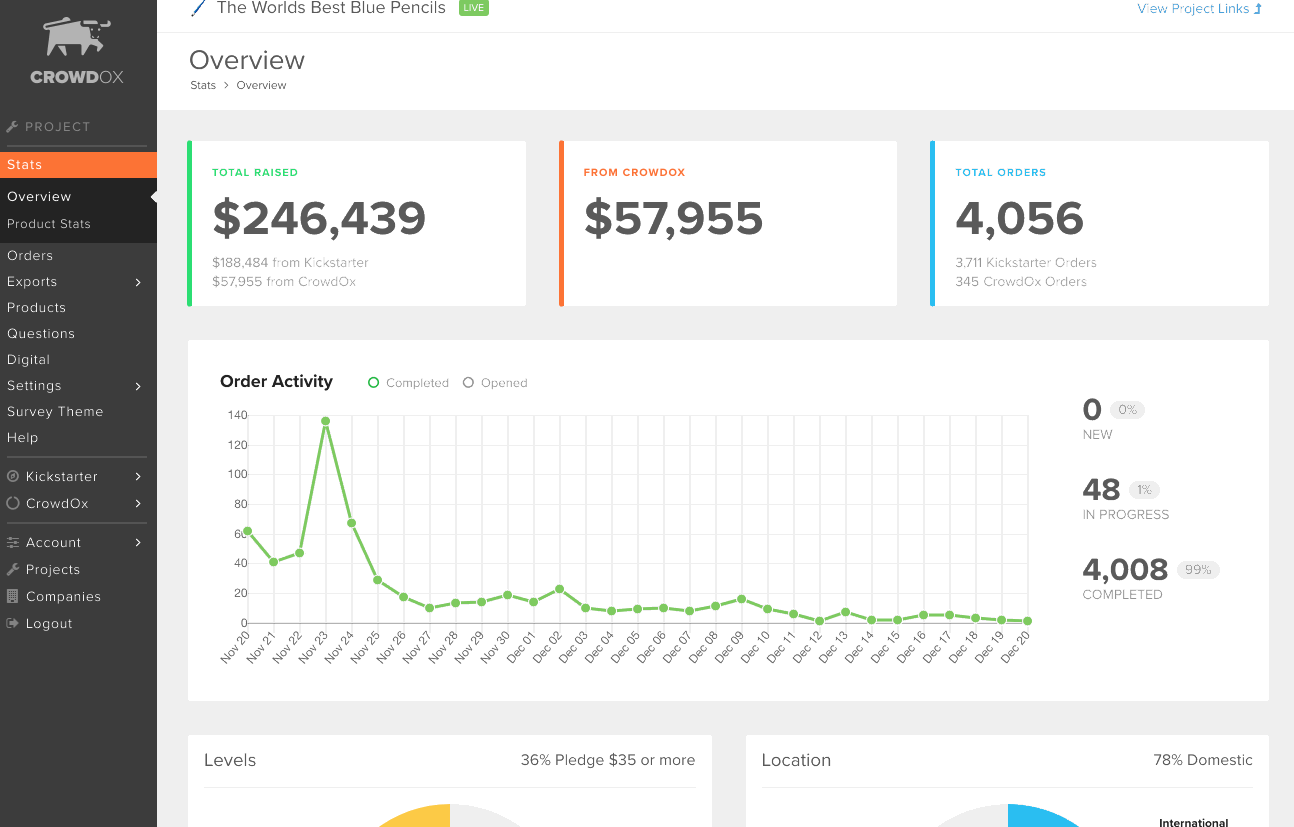
Task: Open the Companies link in sidebar
Action: (63, 597)
